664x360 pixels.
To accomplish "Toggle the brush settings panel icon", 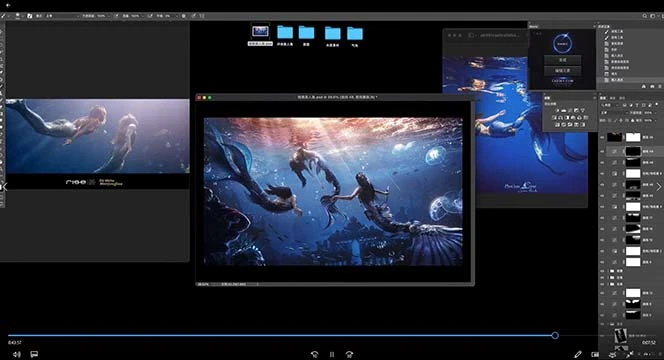I will coord(30,16).
